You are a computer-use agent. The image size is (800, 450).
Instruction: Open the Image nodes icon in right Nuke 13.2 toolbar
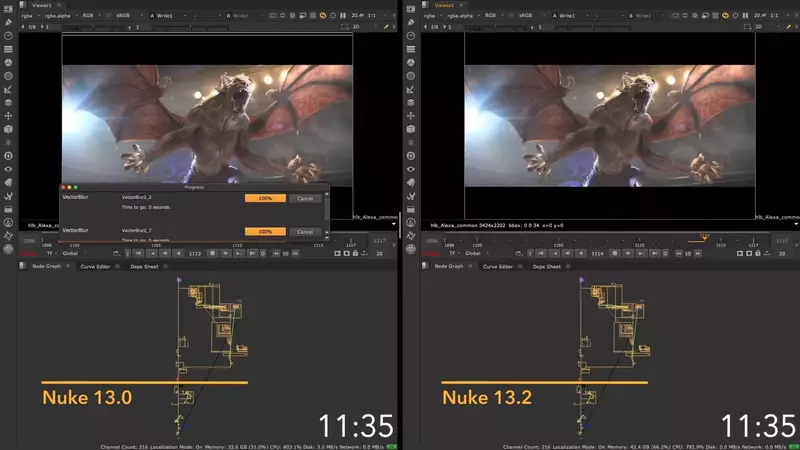coord(411,9)
